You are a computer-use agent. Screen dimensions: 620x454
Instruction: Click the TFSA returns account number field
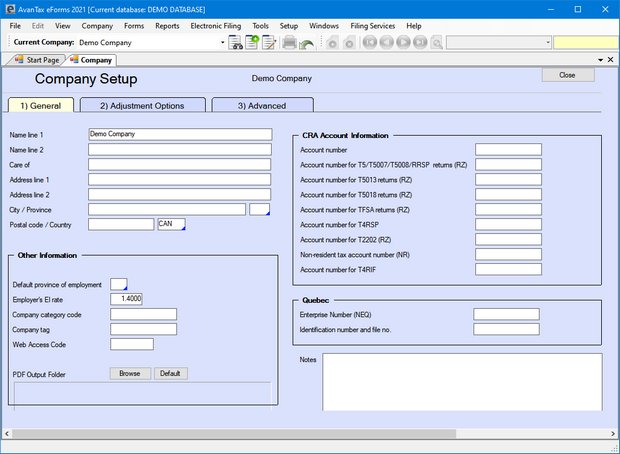point(508,210)
